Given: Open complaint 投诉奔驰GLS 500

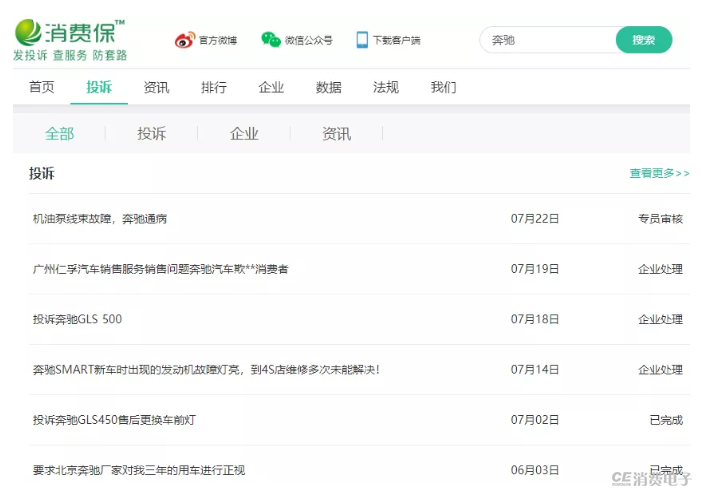Looking at the screenshot, I should (77, 319).
